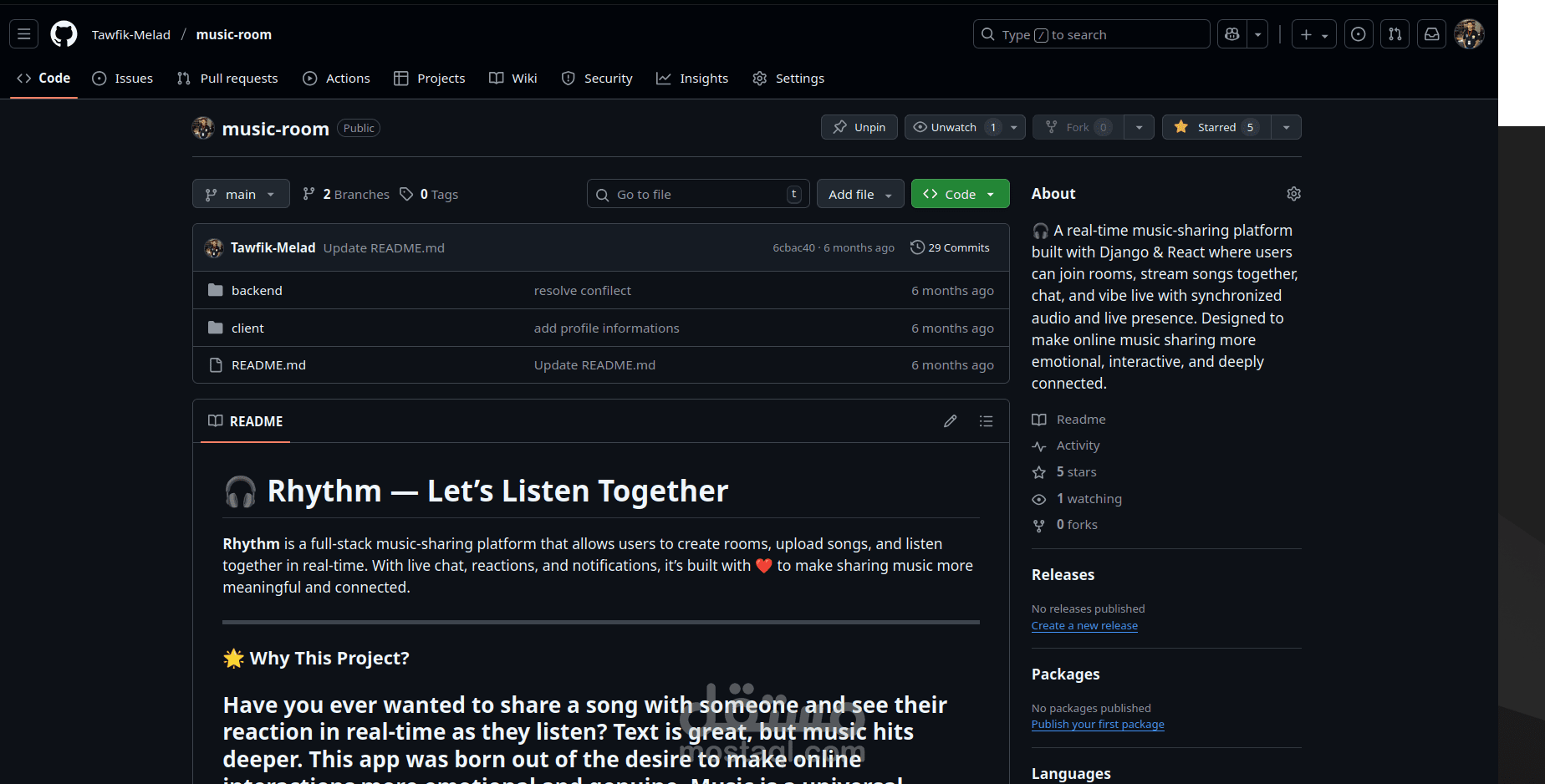Open pull requests icon in header
This screenshot has height=784, width=1545.
pos(1395,34)
